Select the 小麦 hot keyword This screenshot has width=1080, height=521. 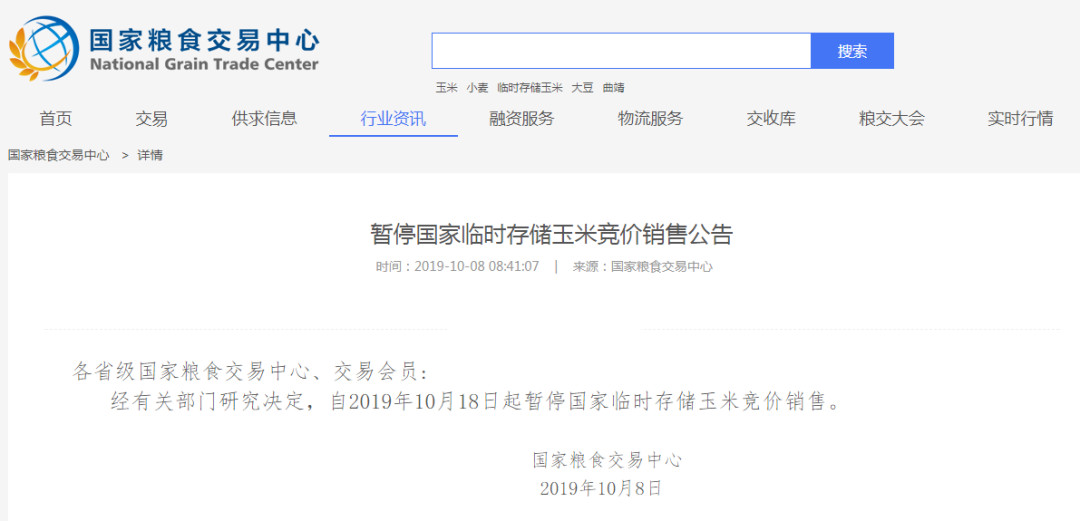[477, 88]
